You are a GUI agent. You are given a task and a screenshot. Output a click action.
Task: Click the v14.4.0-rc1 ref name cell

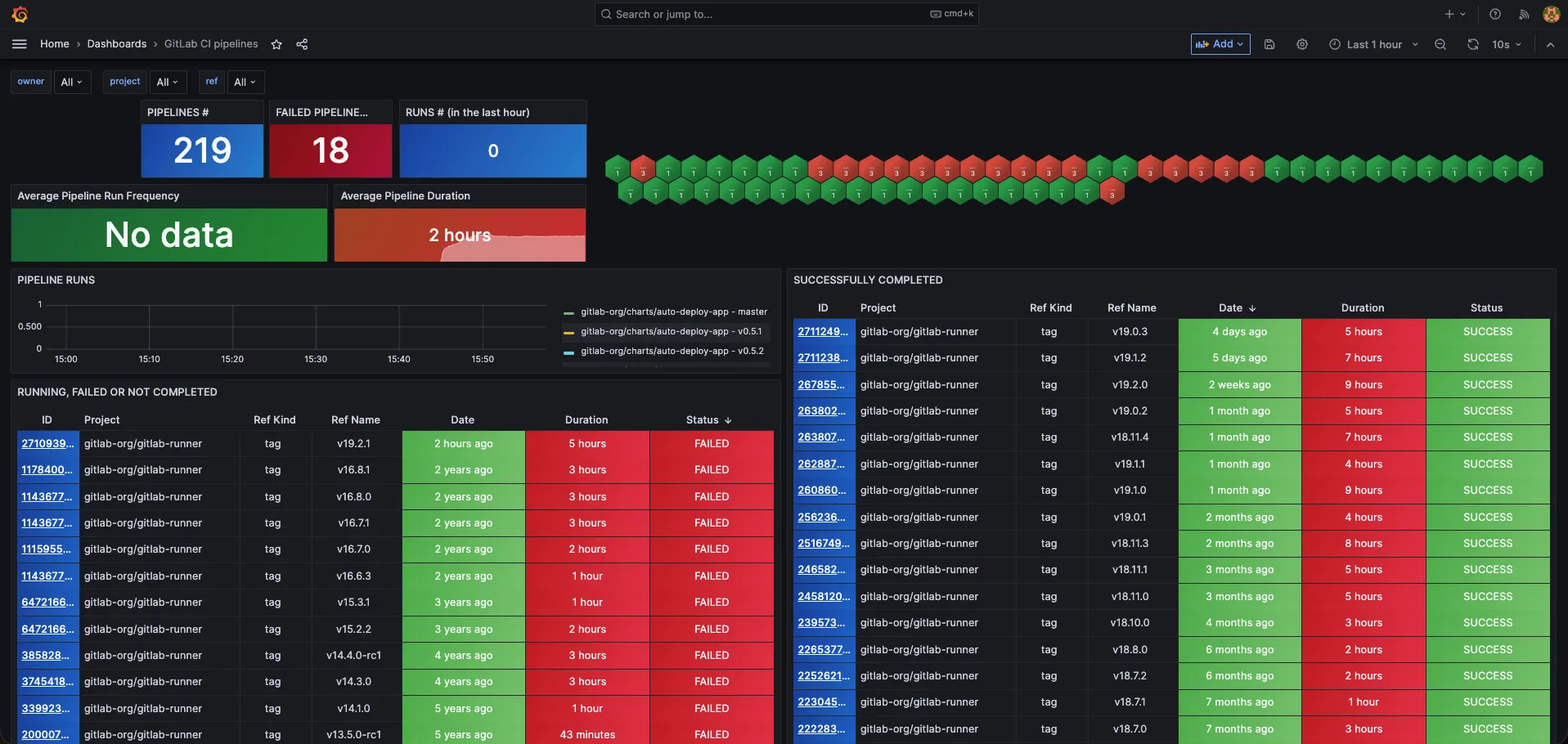tap(354, 655)
